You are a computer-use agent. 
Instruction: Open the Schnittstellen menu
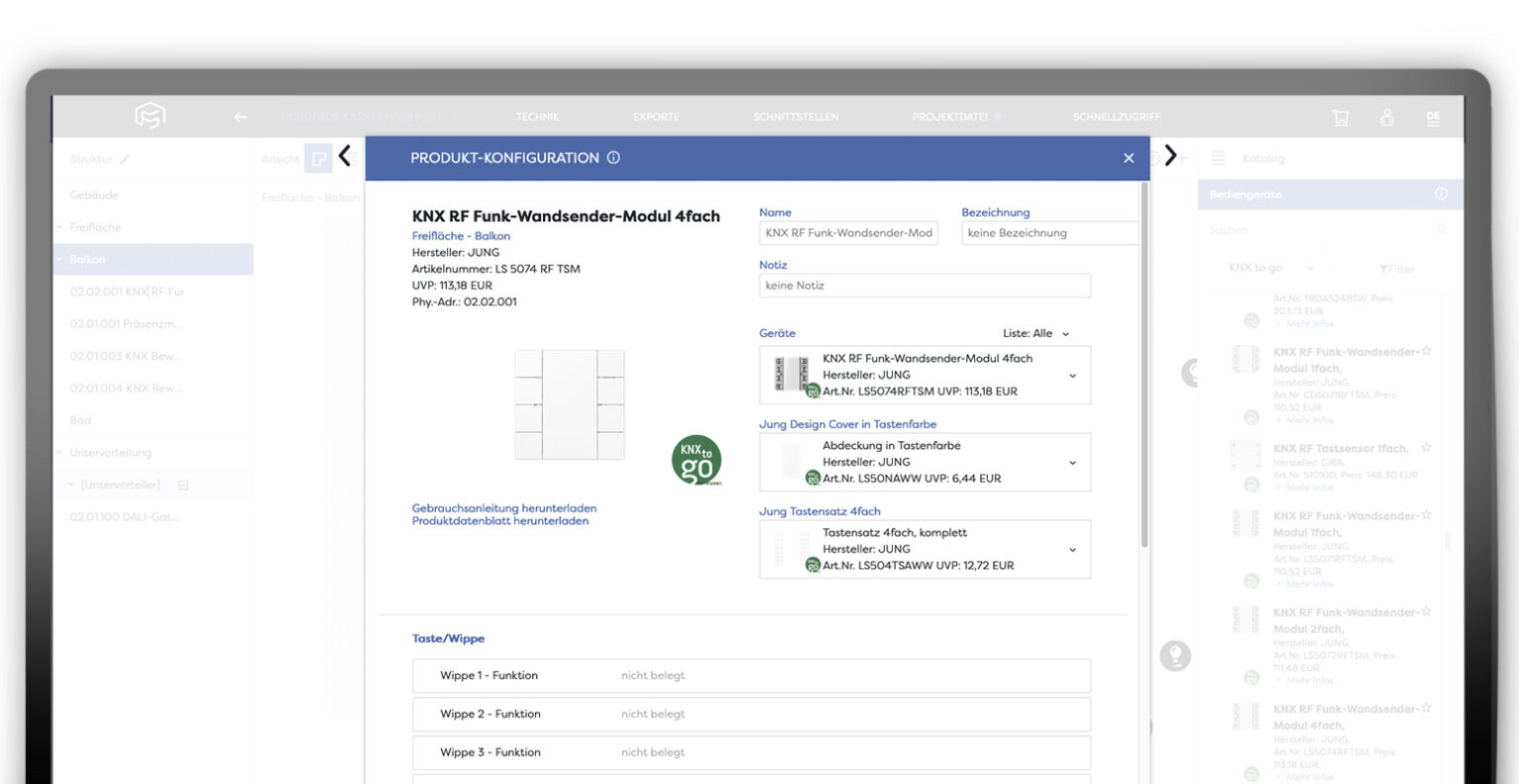[x=796, y=117]
